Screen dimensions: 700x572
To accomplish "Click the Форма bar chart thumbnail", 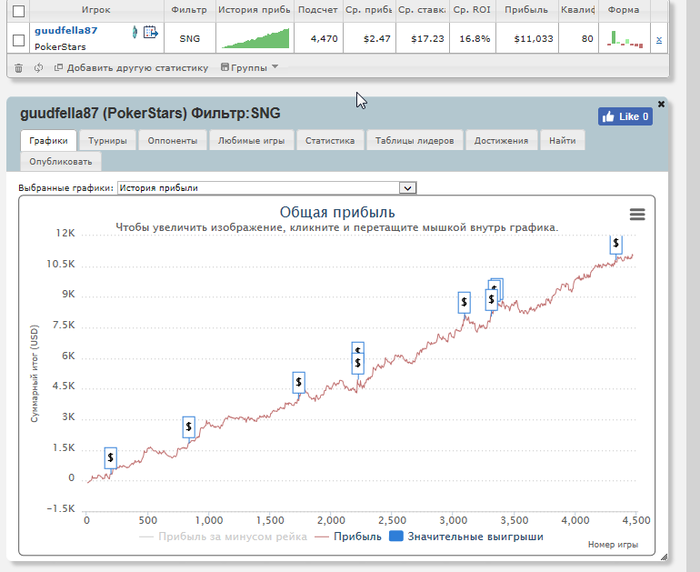I will [625, 39].
